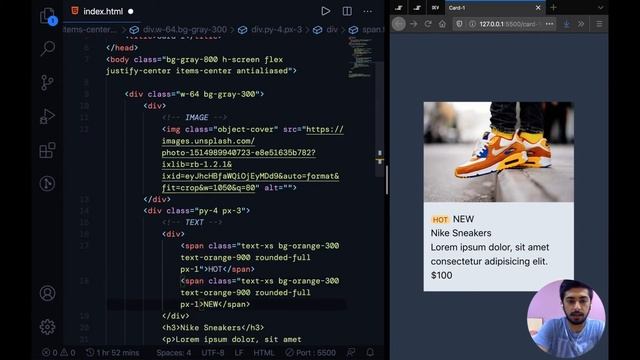The image size is (640, 360).
Task: Open the browser downloads icon
Action: 566,24
